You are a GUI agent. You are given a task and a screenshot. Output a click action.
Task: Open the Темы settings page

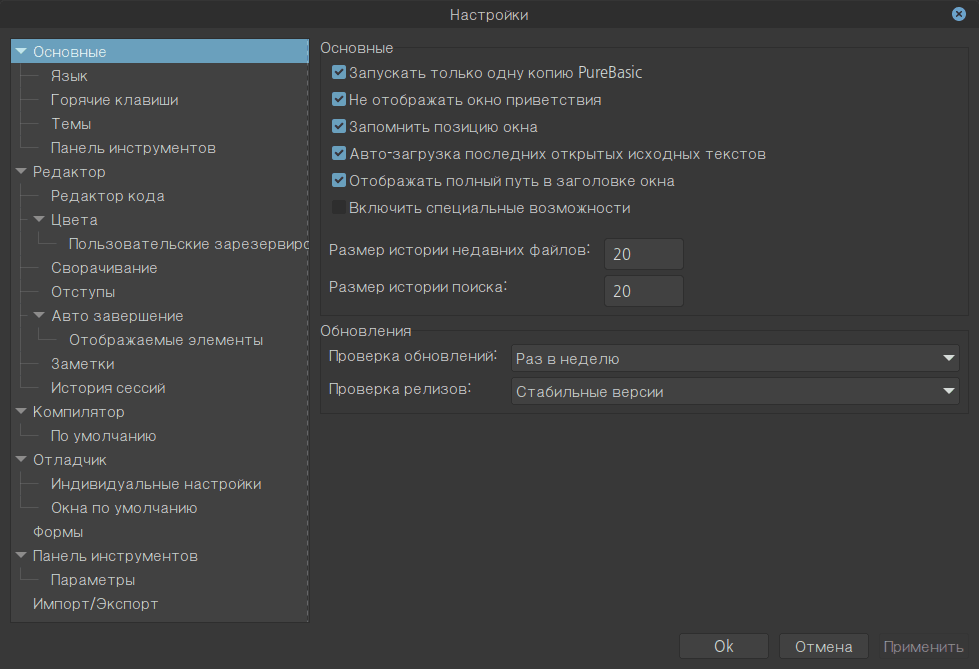coord(71,124)
